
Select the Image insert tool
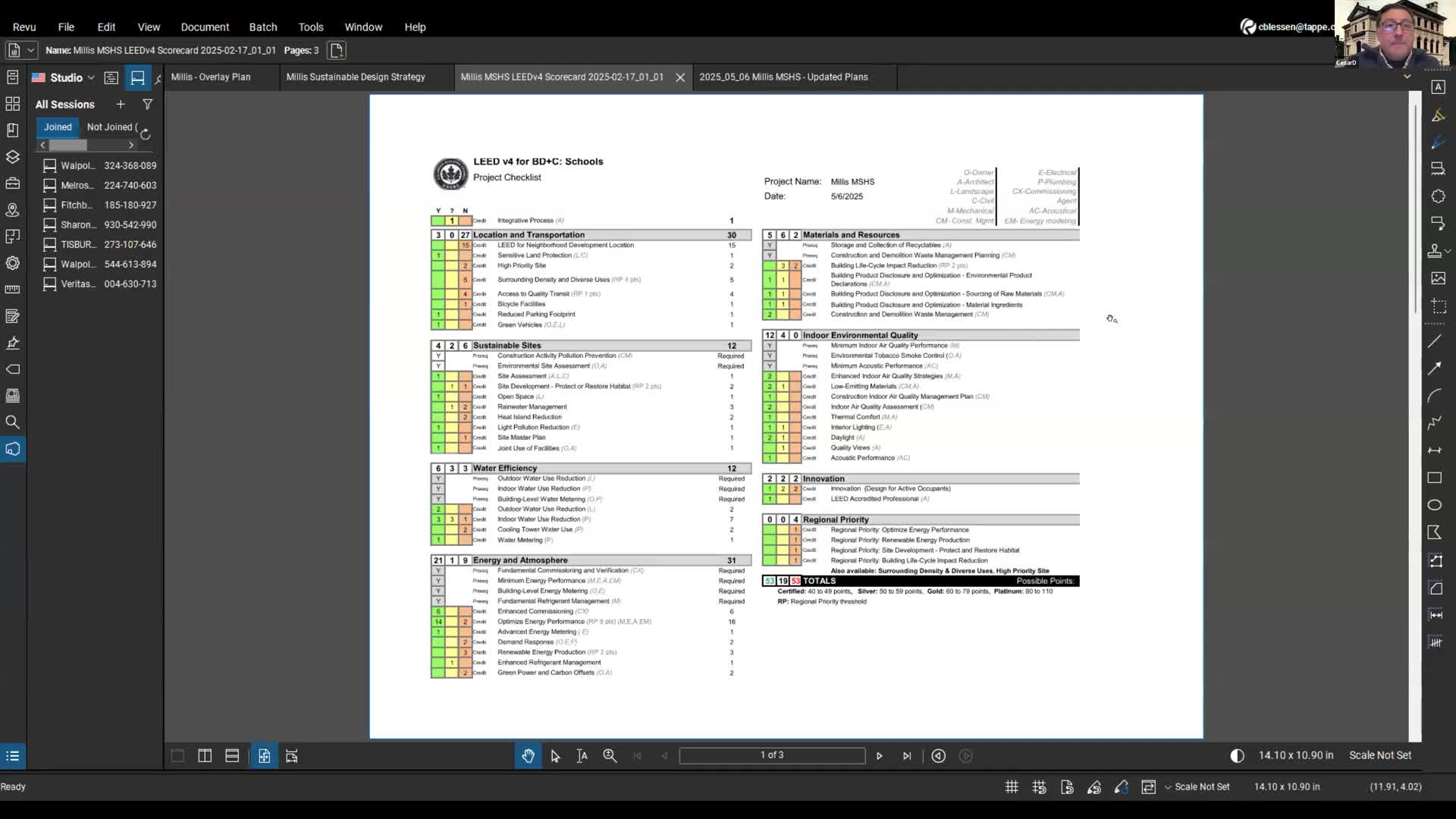tap(1438, 278)
